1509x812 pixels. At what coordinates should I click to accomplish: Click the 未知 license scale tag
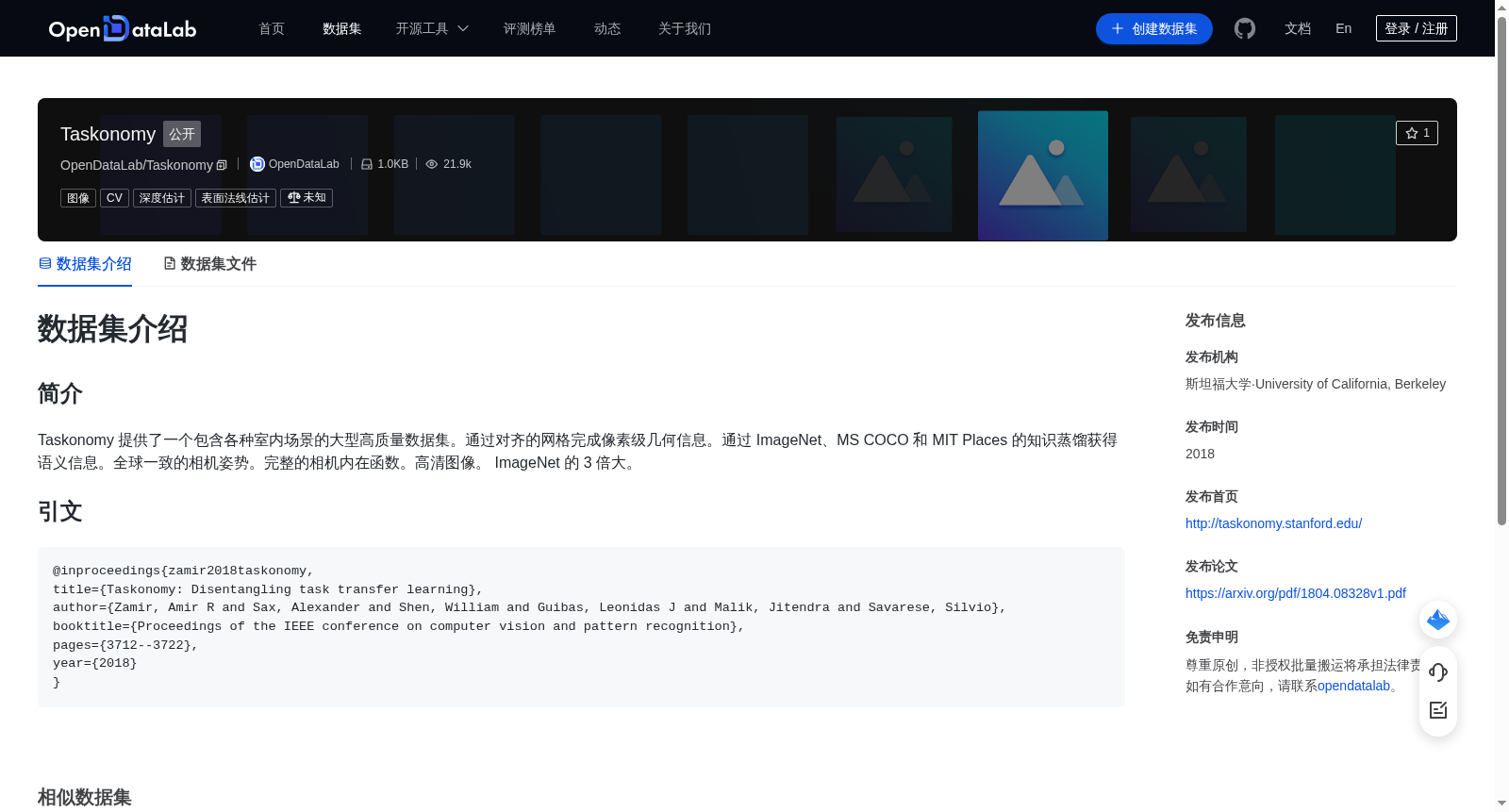point(307,198)
